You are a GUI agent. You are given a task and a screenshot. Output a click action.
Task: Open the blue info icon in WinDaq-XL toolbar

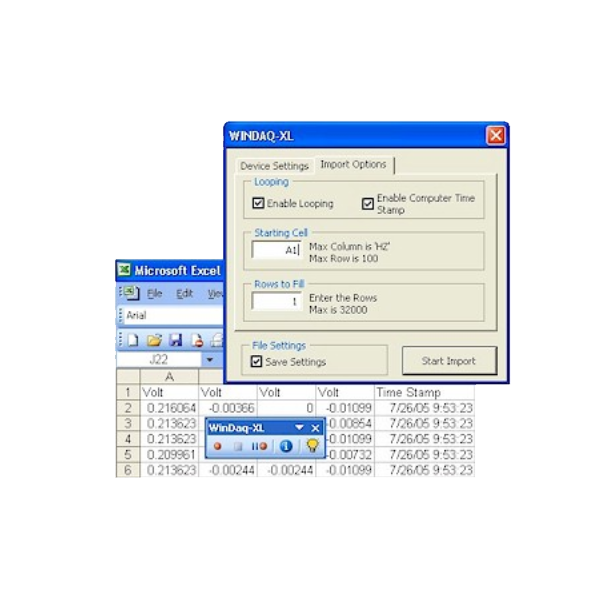point(285,446)
